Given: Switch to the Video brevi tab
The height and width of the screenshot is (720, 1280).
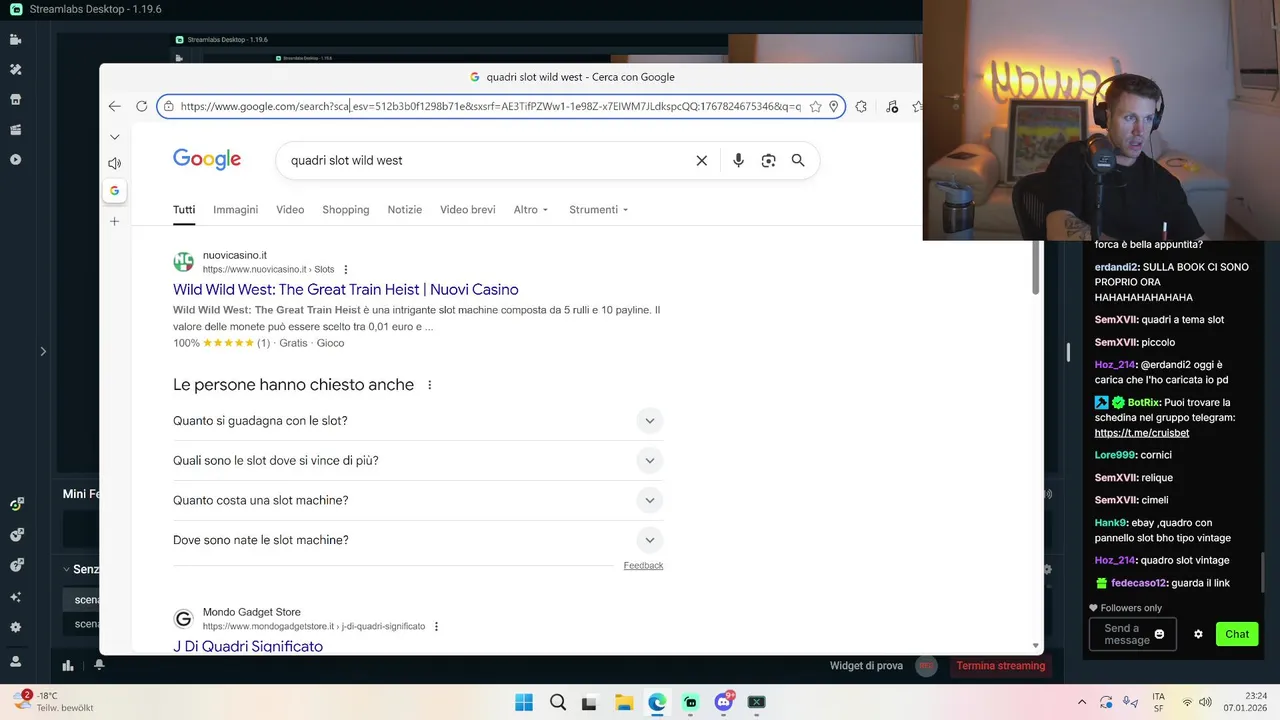Looking at the screenshot, I should pyautogui.click(x=468, y=210).
